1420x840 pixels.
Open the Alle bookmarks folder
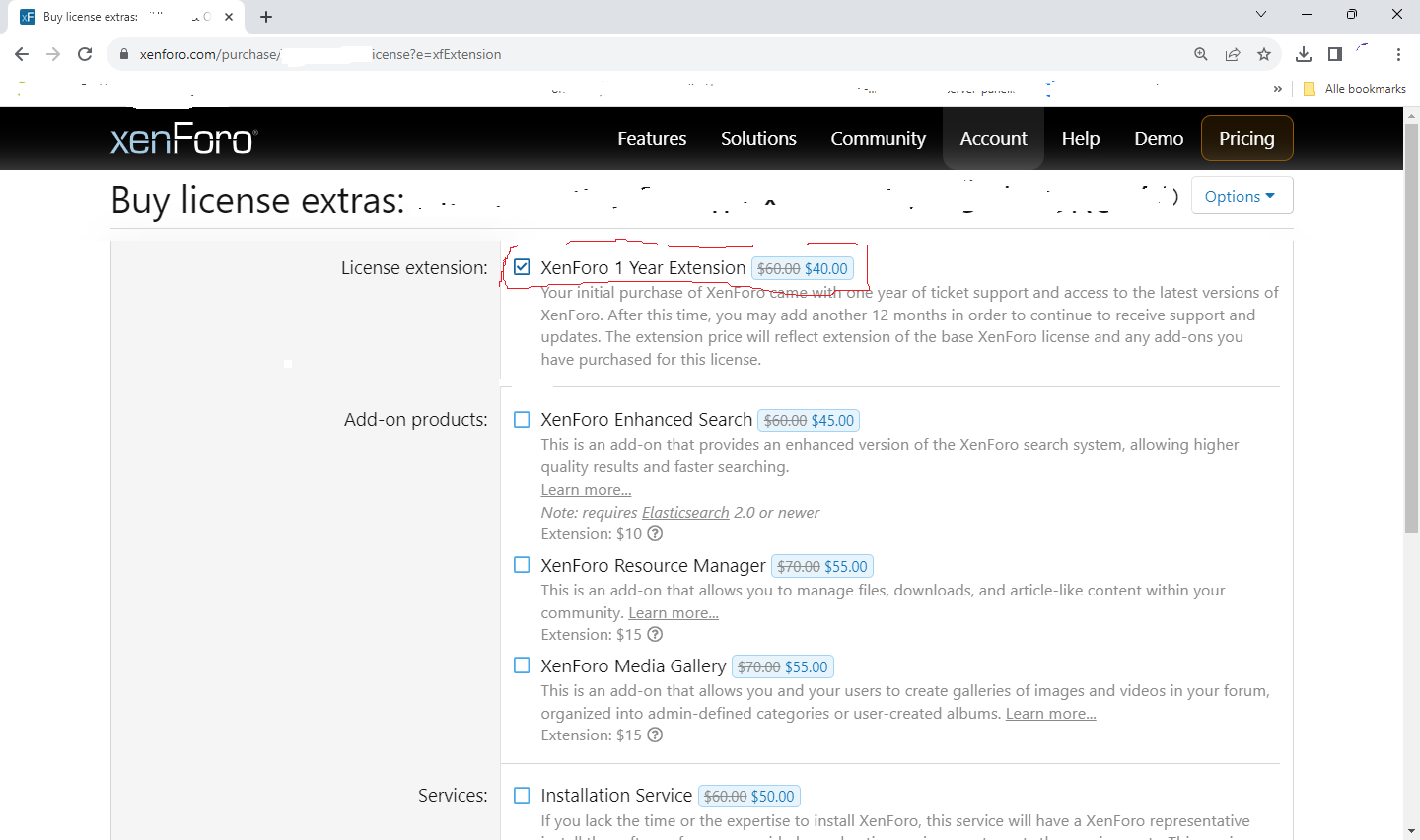1355,89
